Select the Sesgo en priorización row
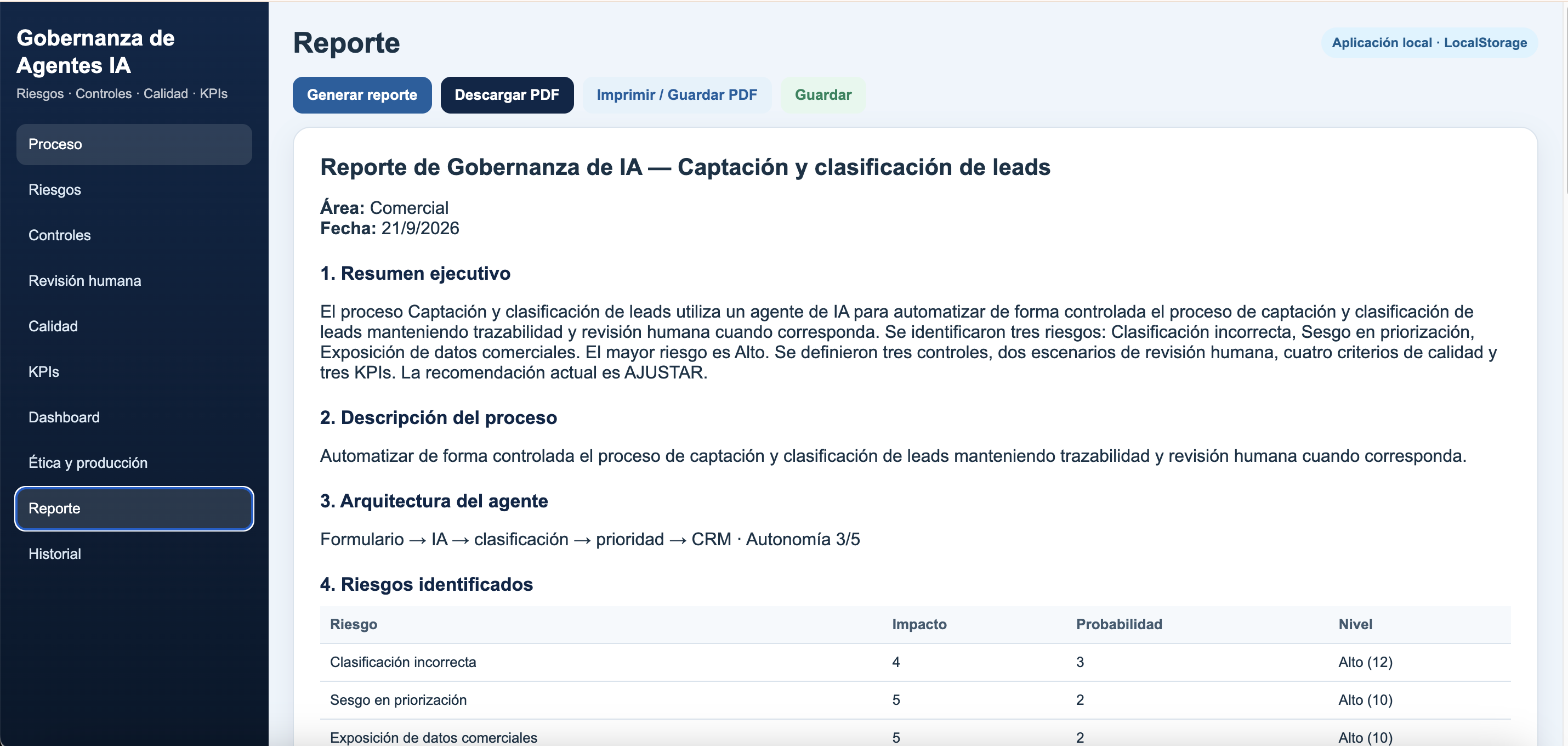Viewport: 1568px width, 746px height. click(915, 700)
